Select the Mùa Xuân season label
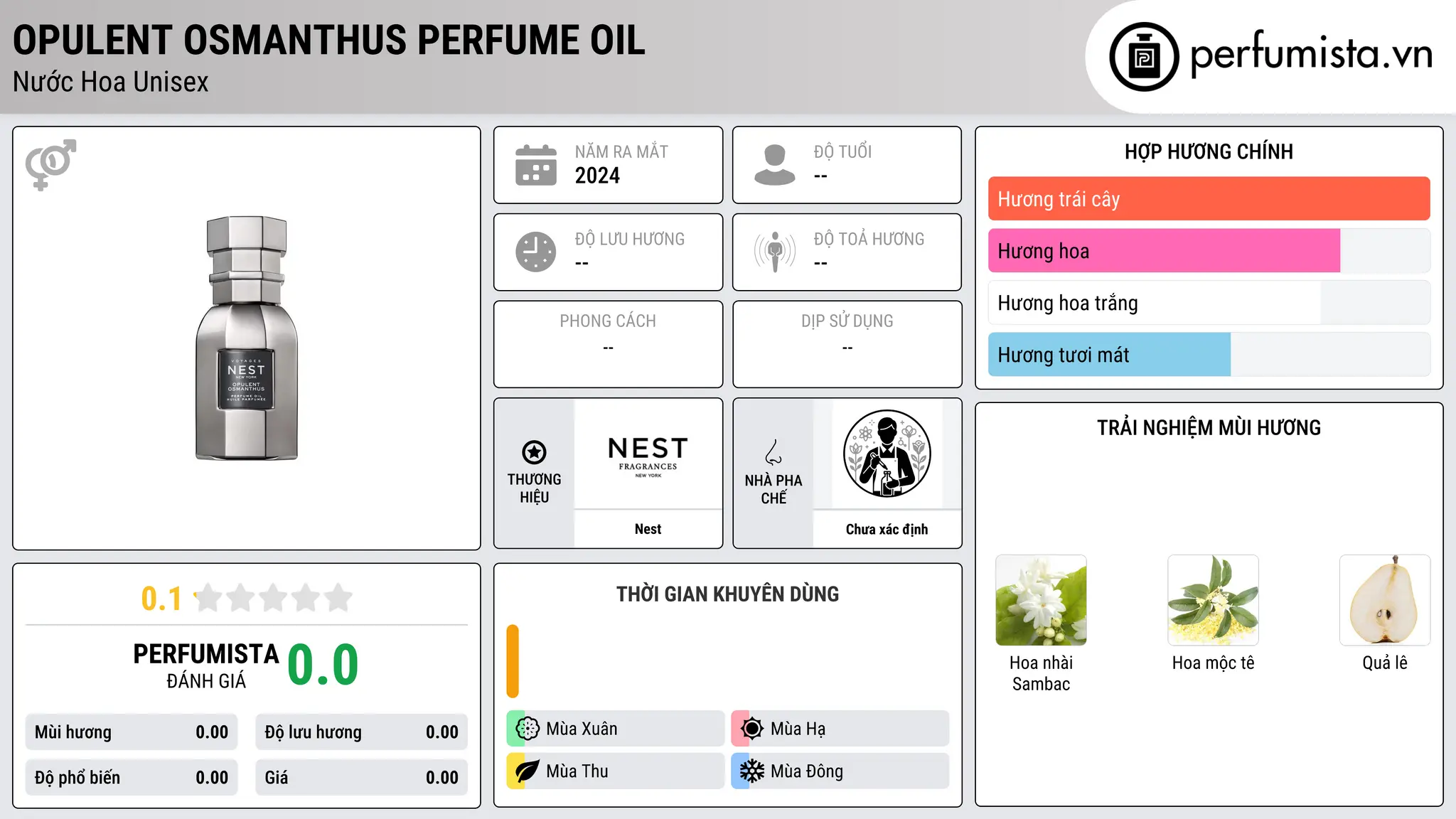The height and width of the screenshot is (819, 1456). click(582, 729)
